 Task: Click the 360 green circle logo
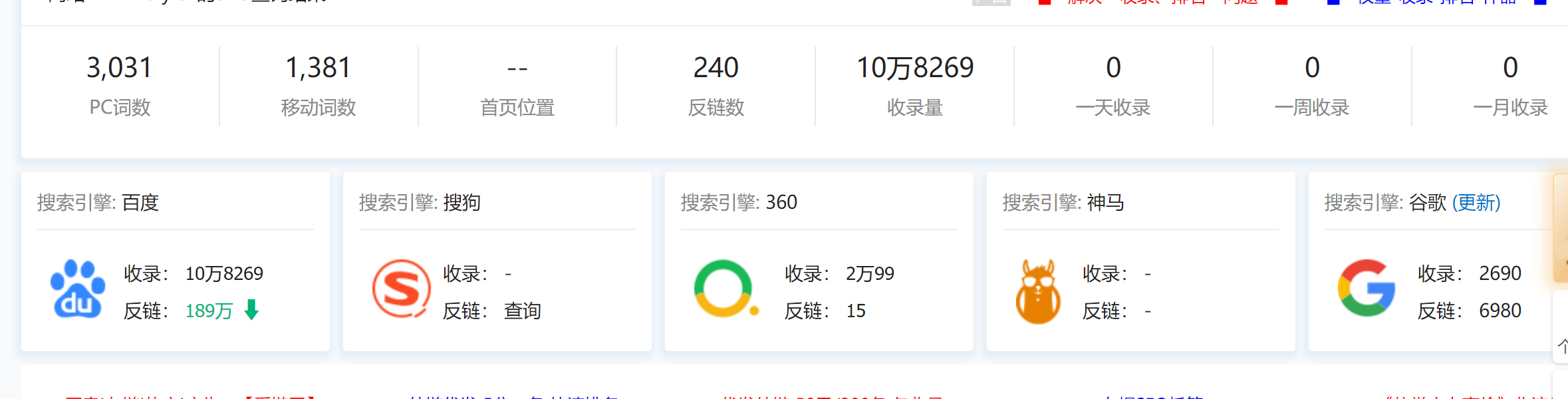(x=725, y=289)
